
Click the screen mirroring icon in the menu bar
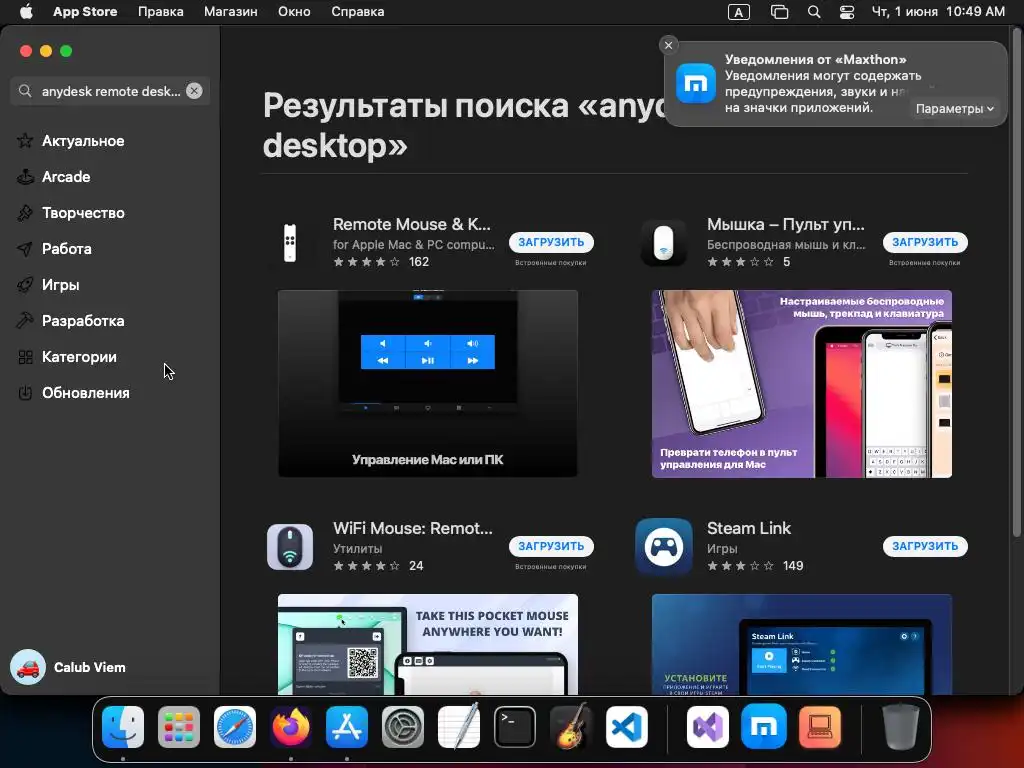click(779, 12)
